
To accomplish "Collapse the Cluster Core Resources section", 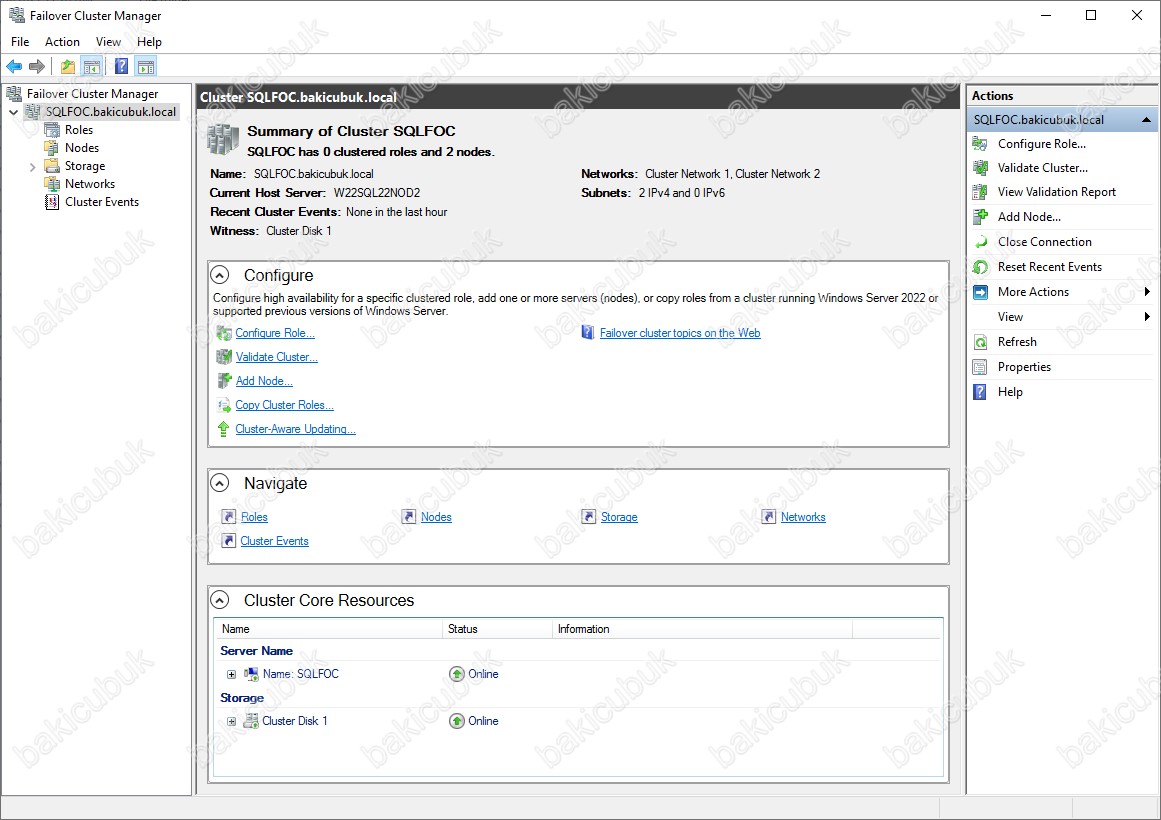I will coord(220,599).
